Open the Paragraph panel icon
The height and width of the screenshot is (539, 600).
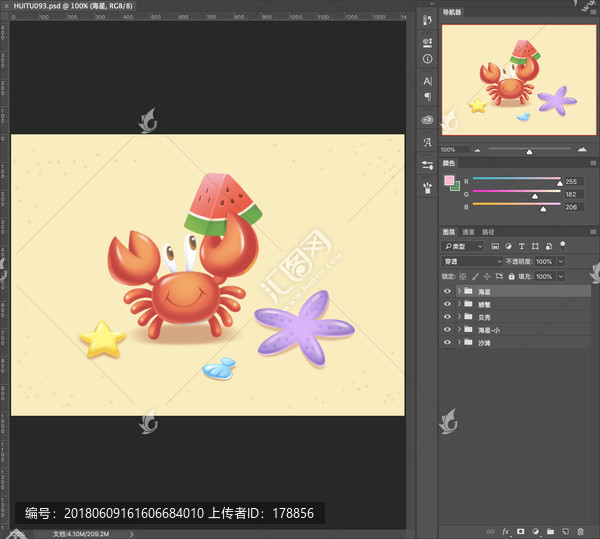(x=427, y=97)
